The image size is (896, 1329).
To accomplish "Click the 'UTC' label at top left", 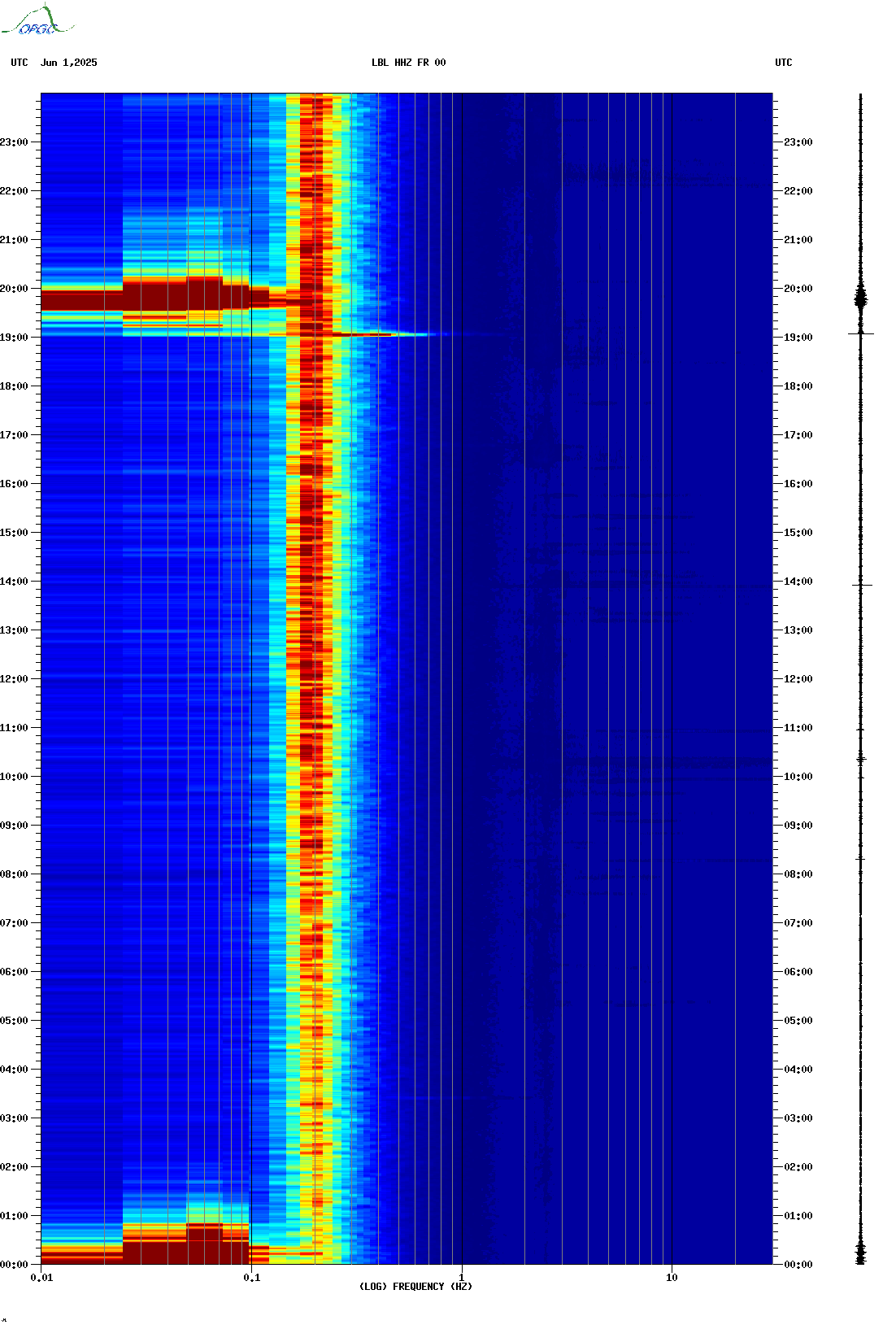I will (x=20, y=63).
